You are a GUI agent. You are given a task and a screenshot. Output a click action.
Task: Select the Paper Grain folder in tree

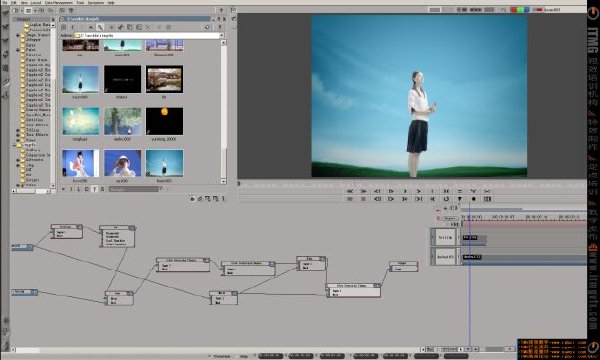pos(36,60)
